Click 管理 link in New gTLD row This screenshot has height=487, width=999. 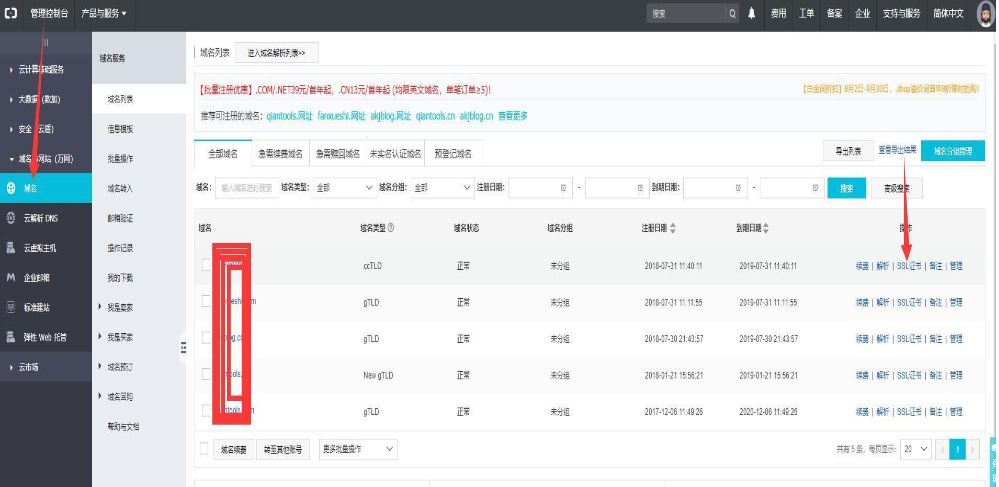956,375
